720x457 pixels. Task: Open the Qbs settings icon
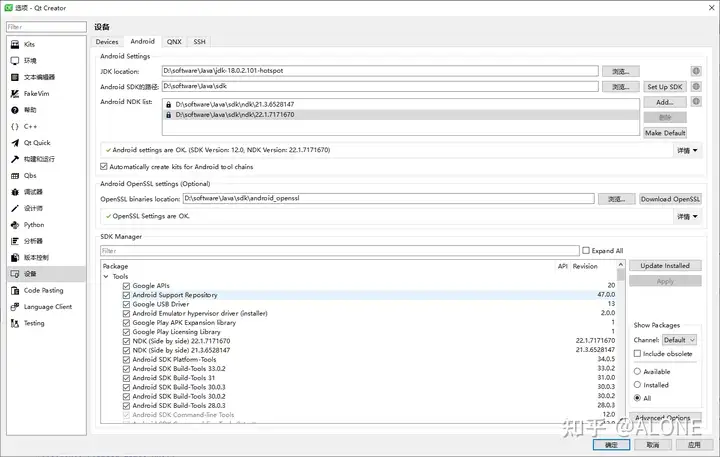[15, 175]
